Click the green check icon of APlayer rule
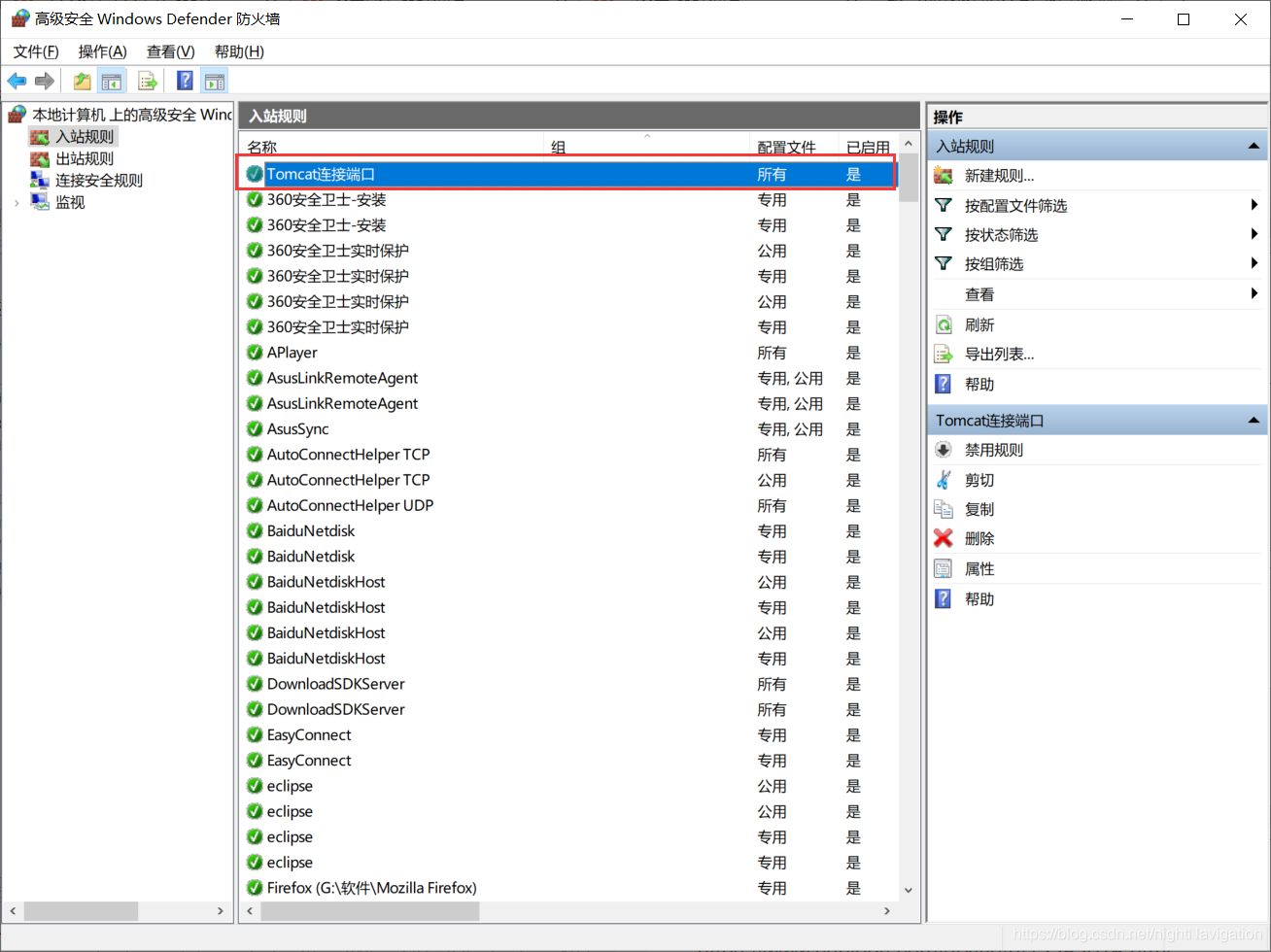The height and width of the screenshot is (952, 1271). click(255, 353)
